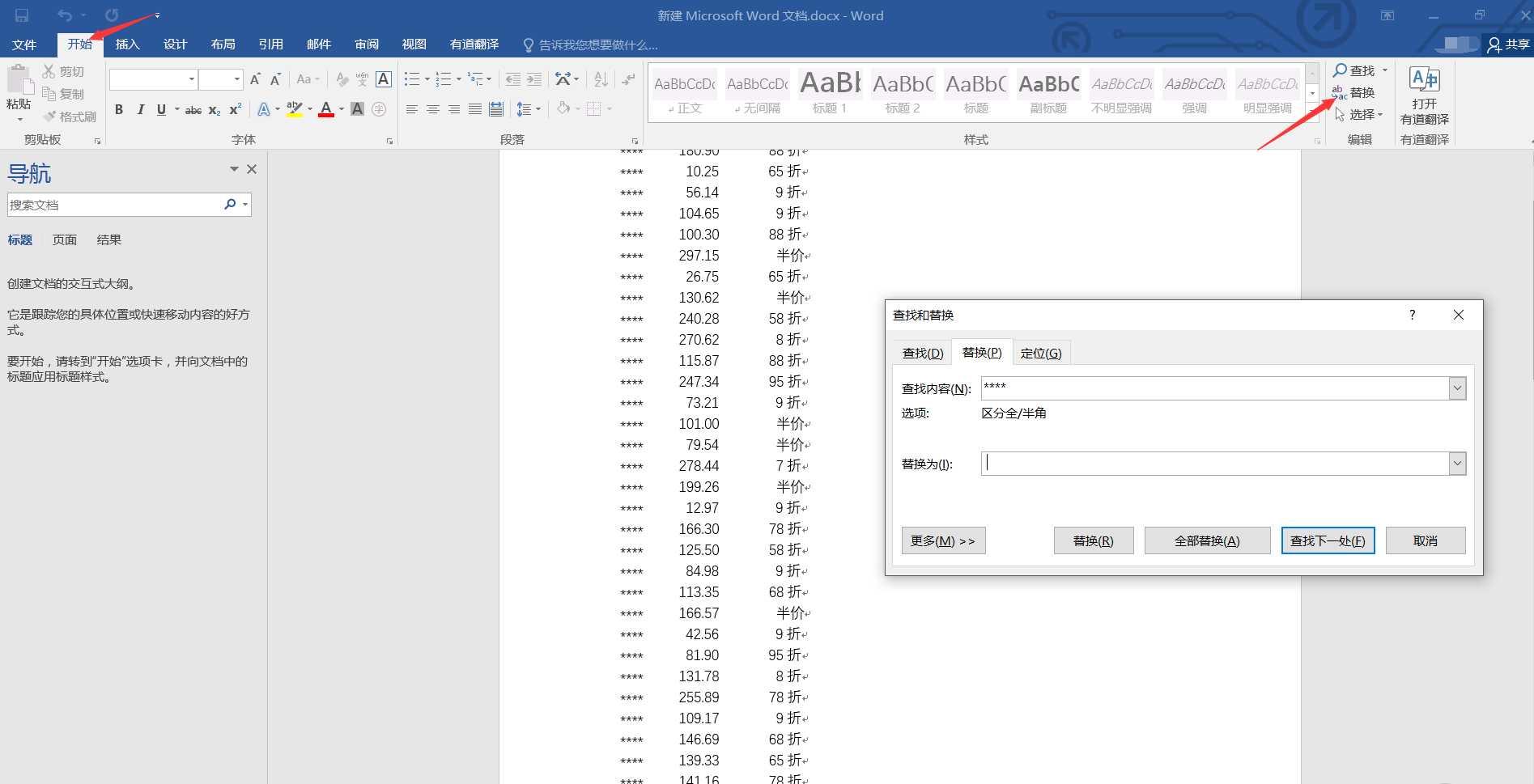Toggle justify paragraph alignment

click(x=475, y=109)
